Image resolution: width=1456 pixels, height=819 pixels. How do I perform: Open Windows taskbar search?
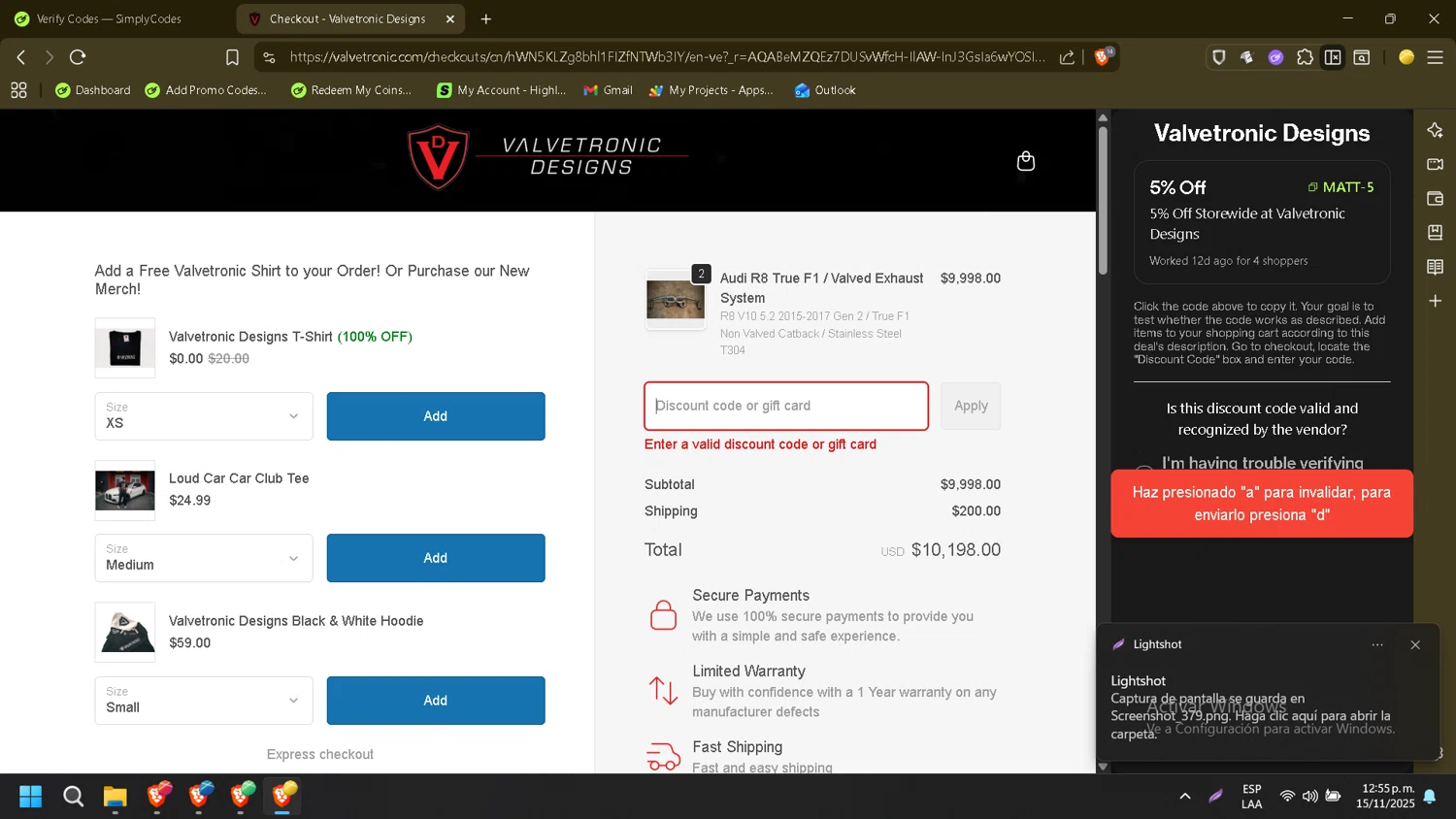point(73,797)
